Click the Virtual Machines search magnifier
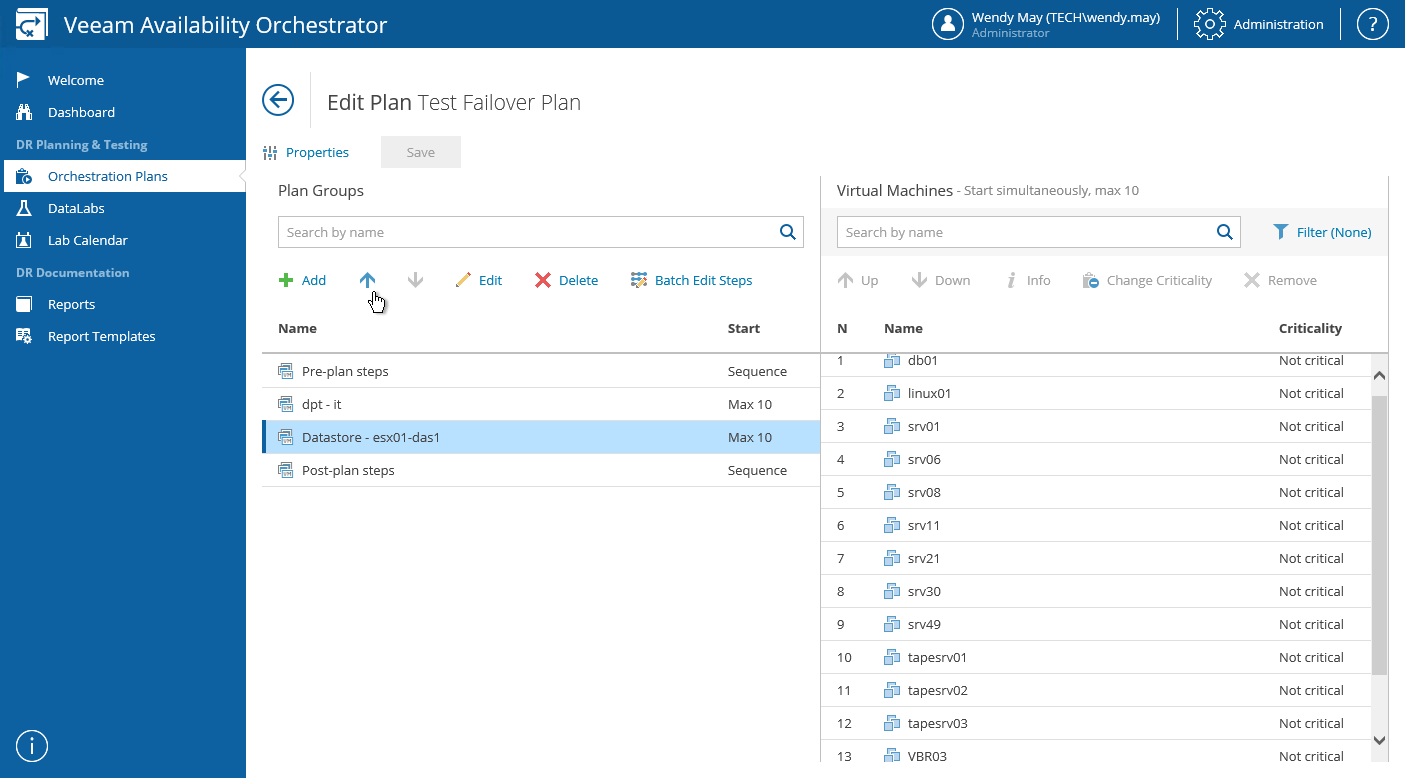 1225,232
